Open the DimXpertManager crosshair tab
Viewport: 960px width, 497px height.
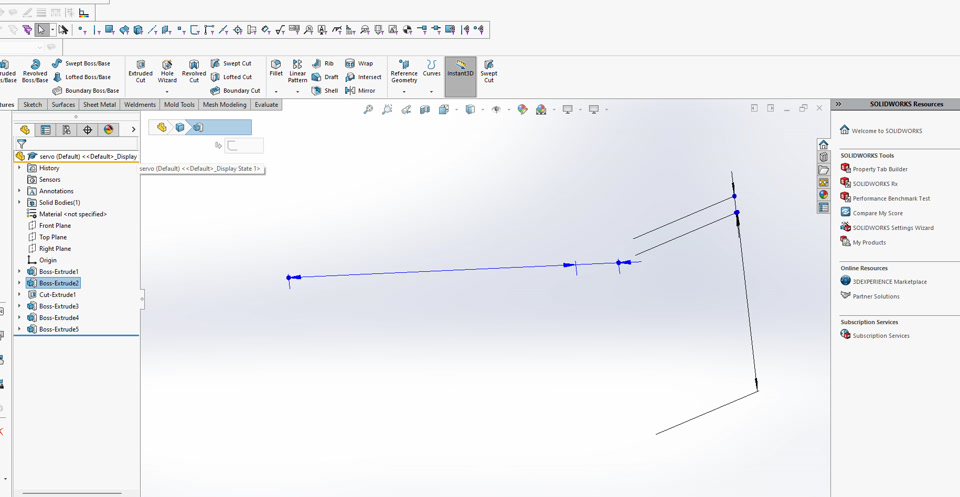[x=88, y=130]
